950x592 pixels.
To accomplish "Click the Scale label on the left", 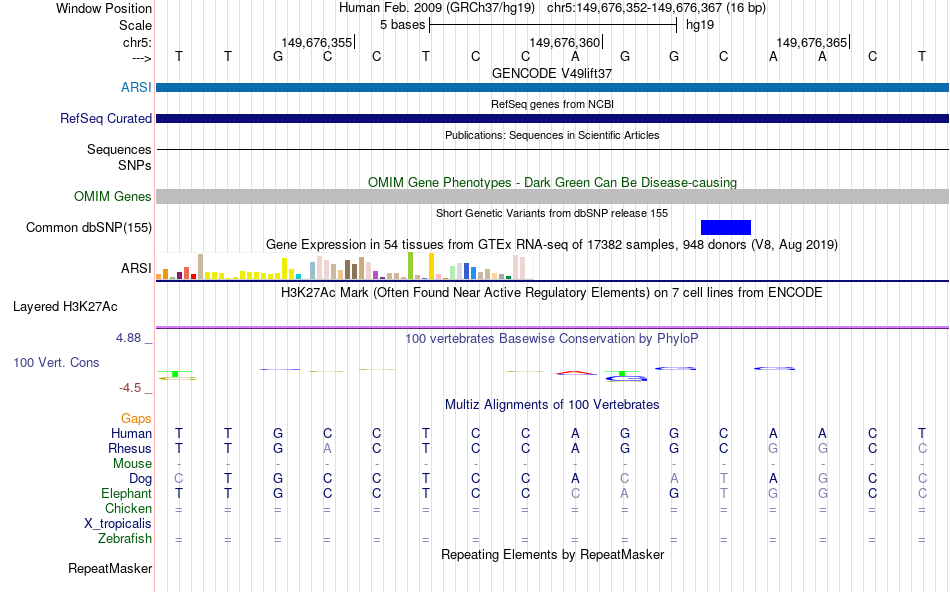I will [x=135, y=25].
